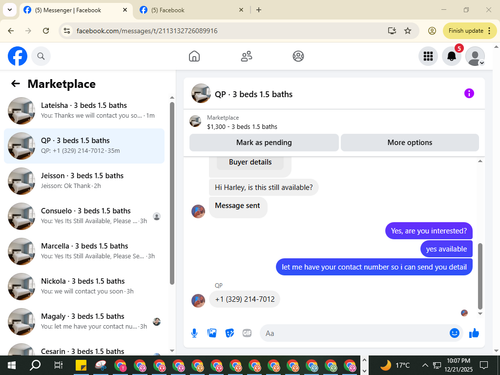Click the chat scroll down arrow
This screenshot has width=500, height=375.
480,314
